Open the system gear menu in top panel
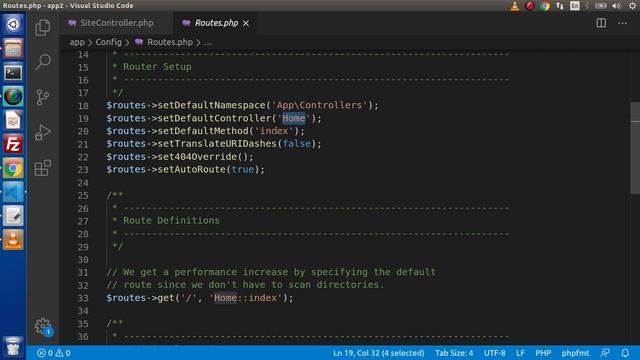The image size is (640, 360). point(632,6)
